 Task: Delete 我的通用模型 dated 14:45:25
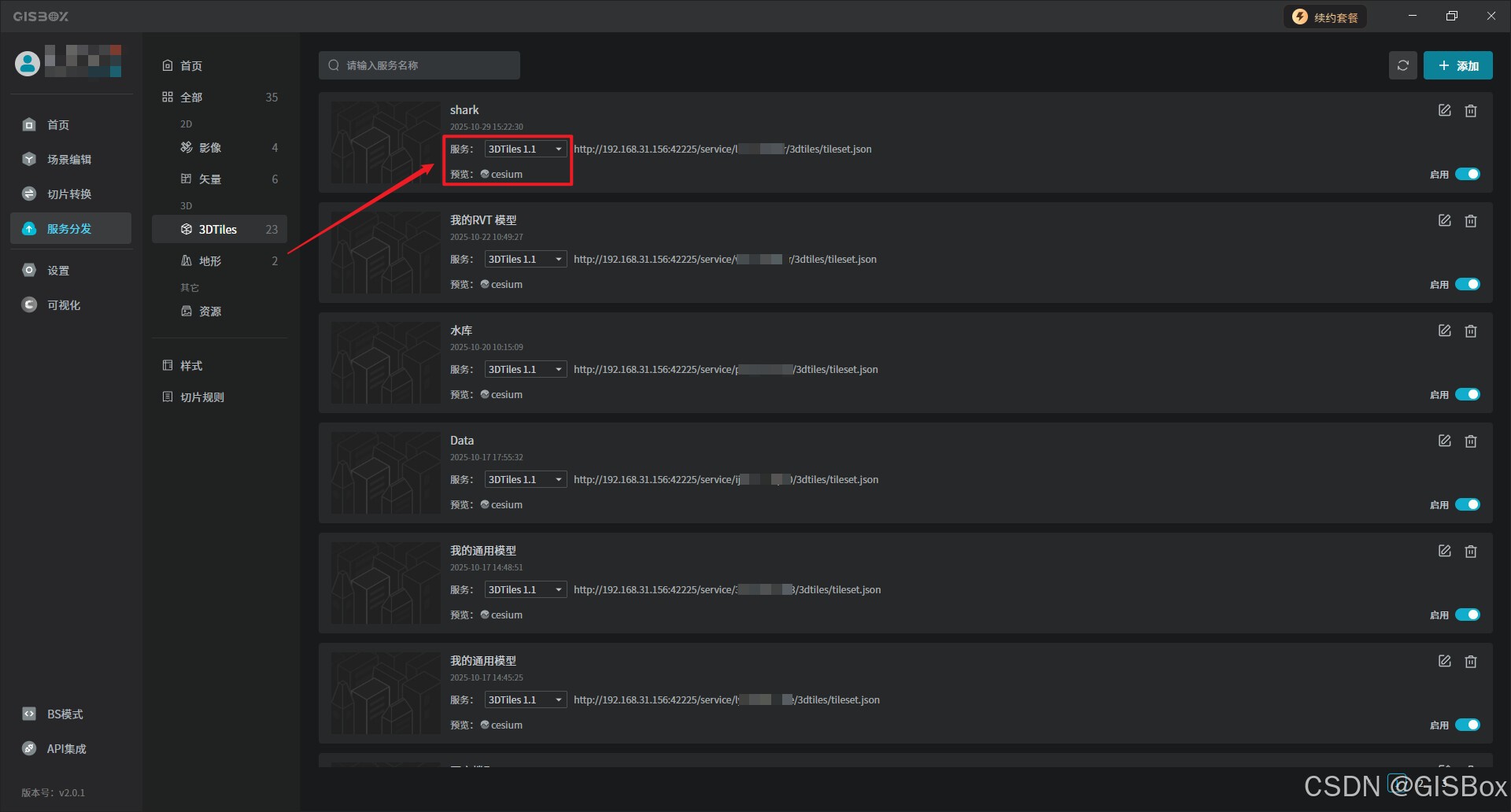[1470, 662]
